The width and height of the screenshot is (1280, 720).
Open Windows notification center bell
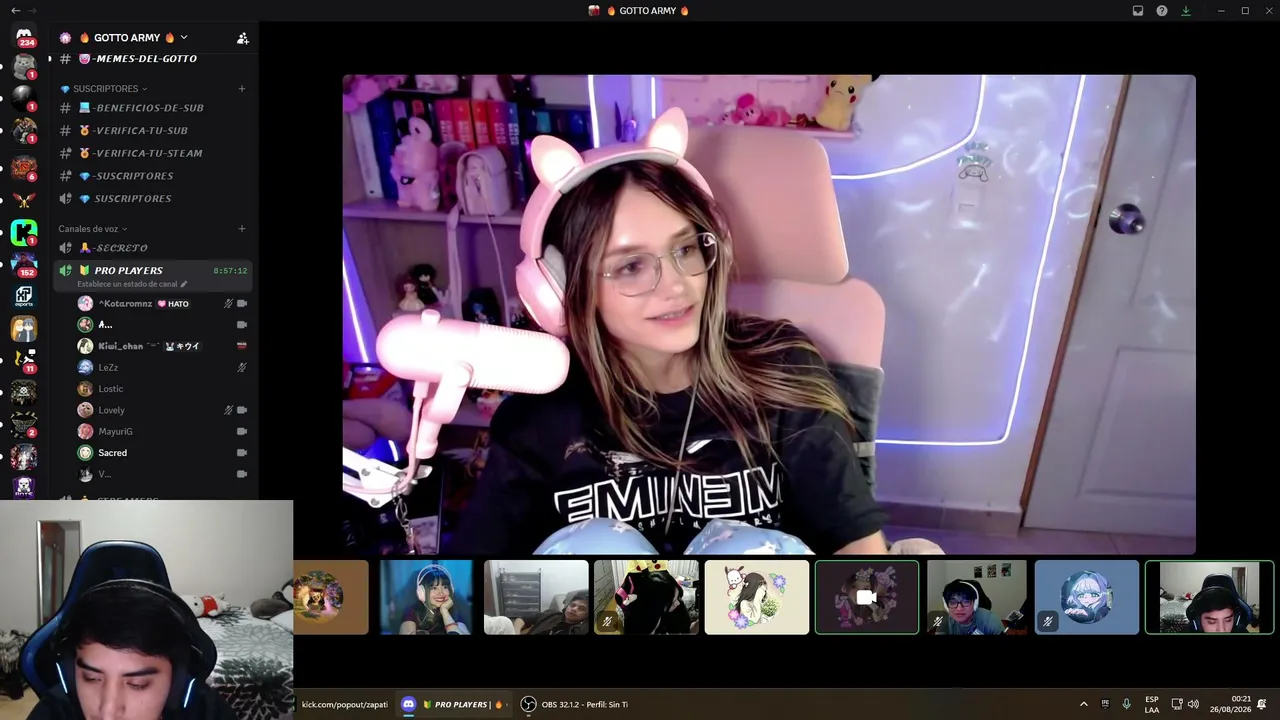1262,705
